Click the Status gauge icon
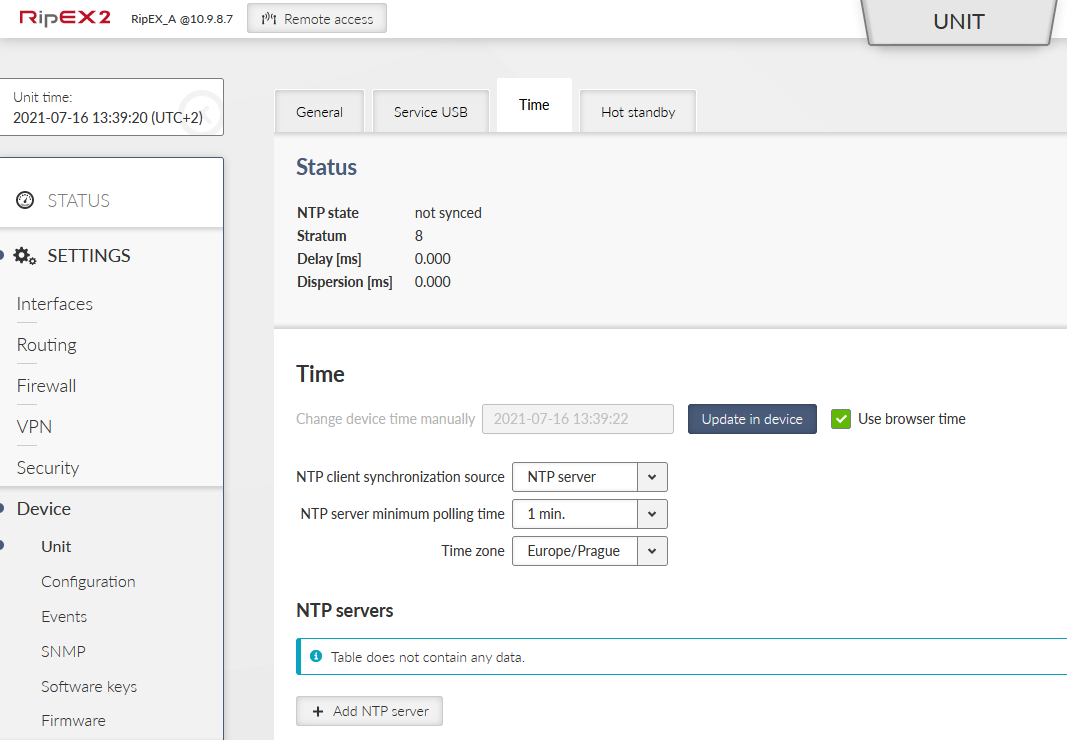 [x=26, y=201]
